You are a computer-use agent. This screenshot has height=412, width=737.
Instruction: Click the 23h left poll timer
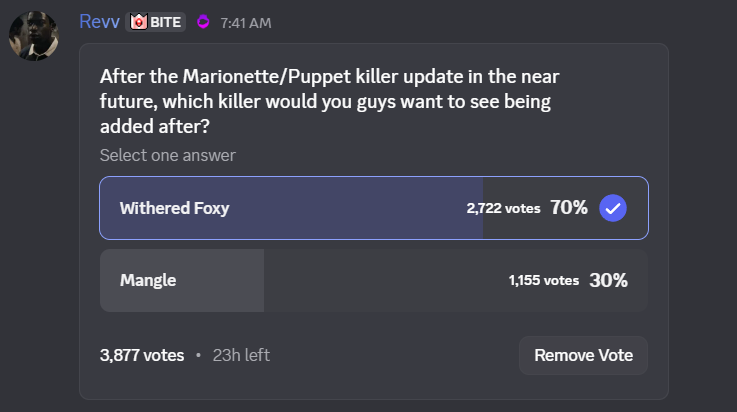241,355
